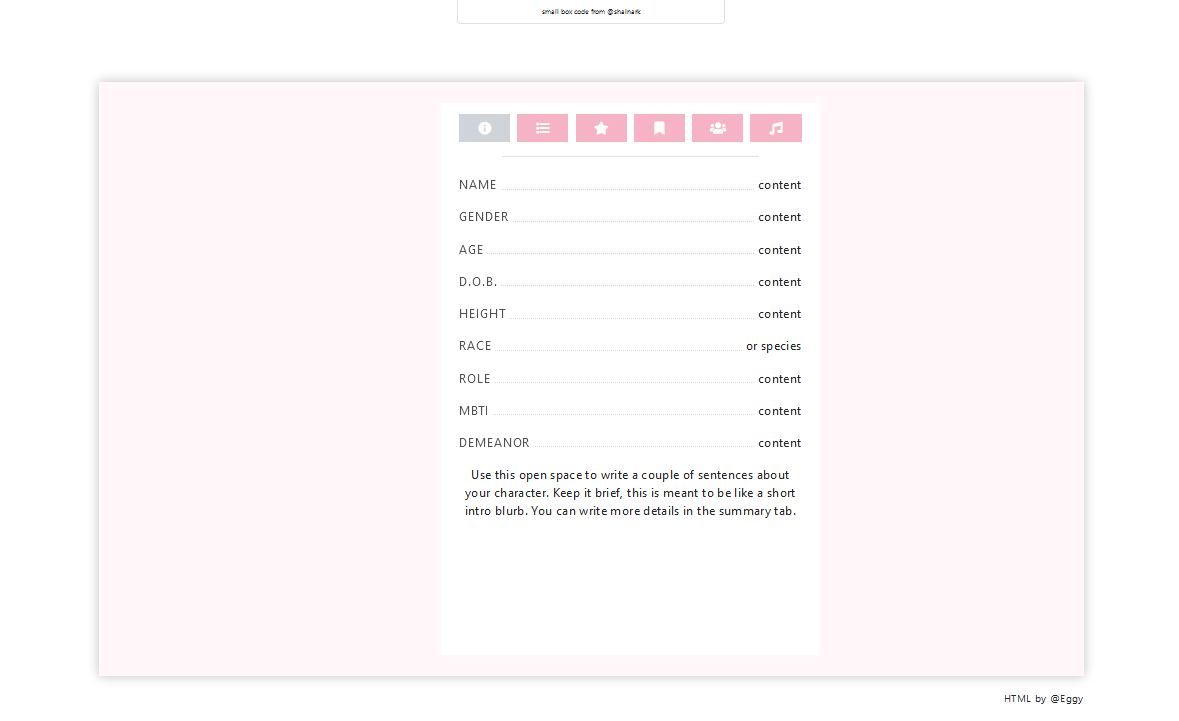Click the "small box code from @shalnark" link

(x=590, y=11)
